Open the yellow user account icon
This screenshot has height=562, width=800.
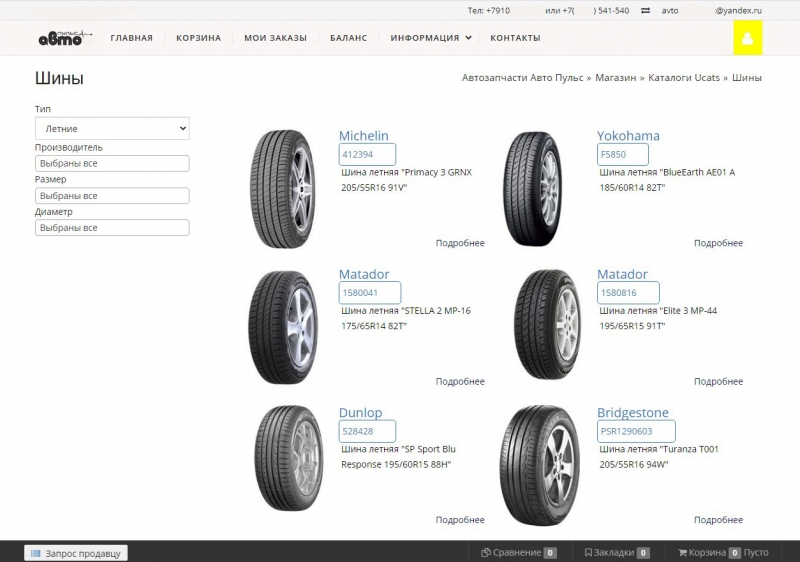tap(747, 38)
